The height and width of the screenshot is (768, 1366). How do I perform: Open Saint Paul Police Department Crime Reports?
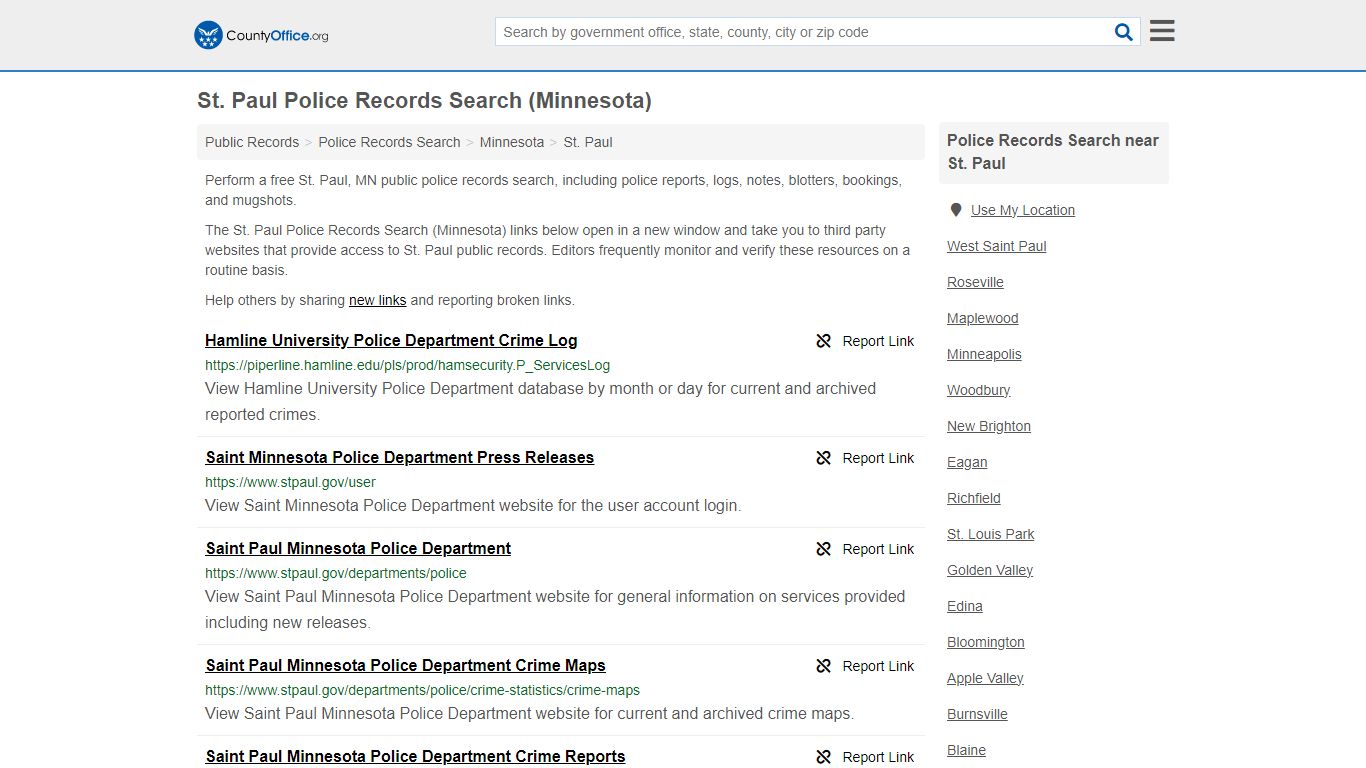415,756
